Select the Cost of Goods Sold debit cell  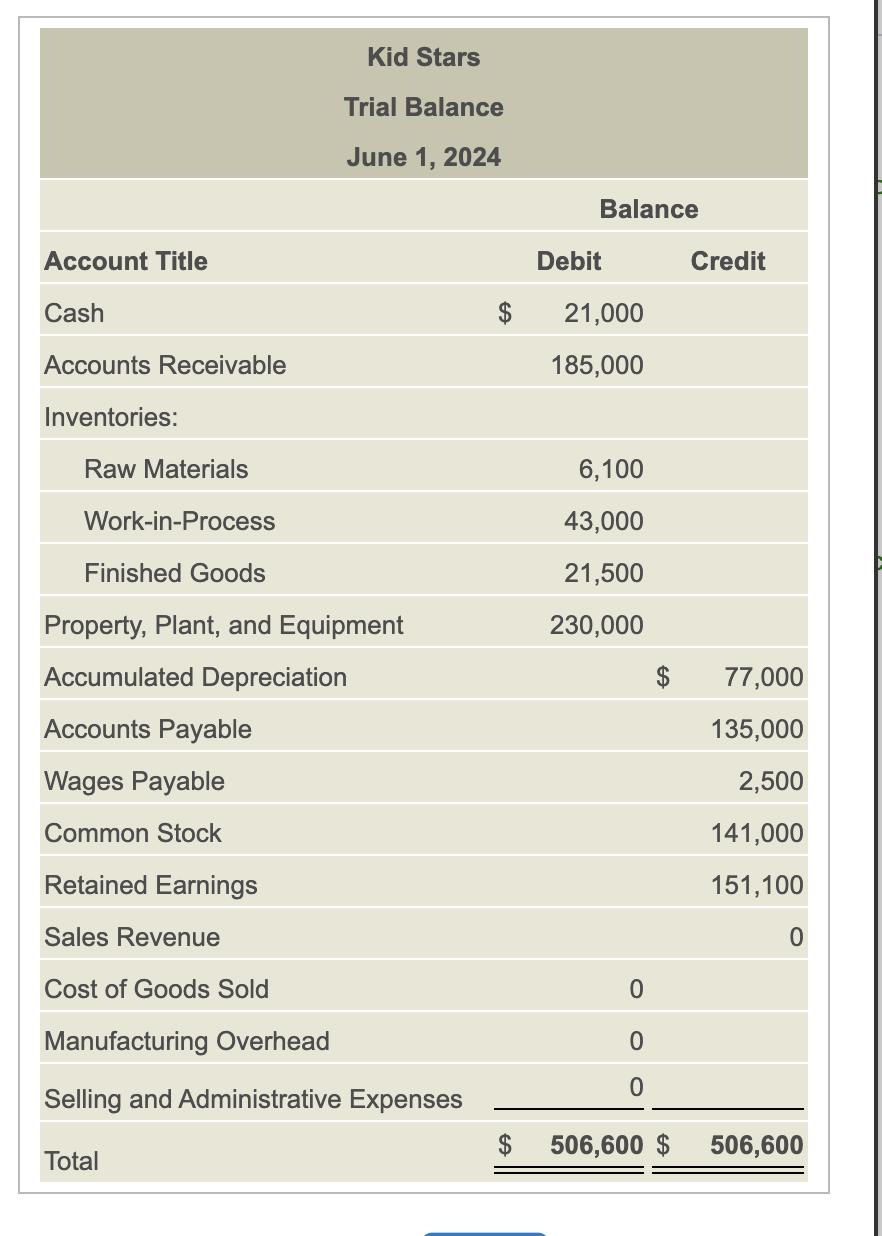(x=634, y=989)
